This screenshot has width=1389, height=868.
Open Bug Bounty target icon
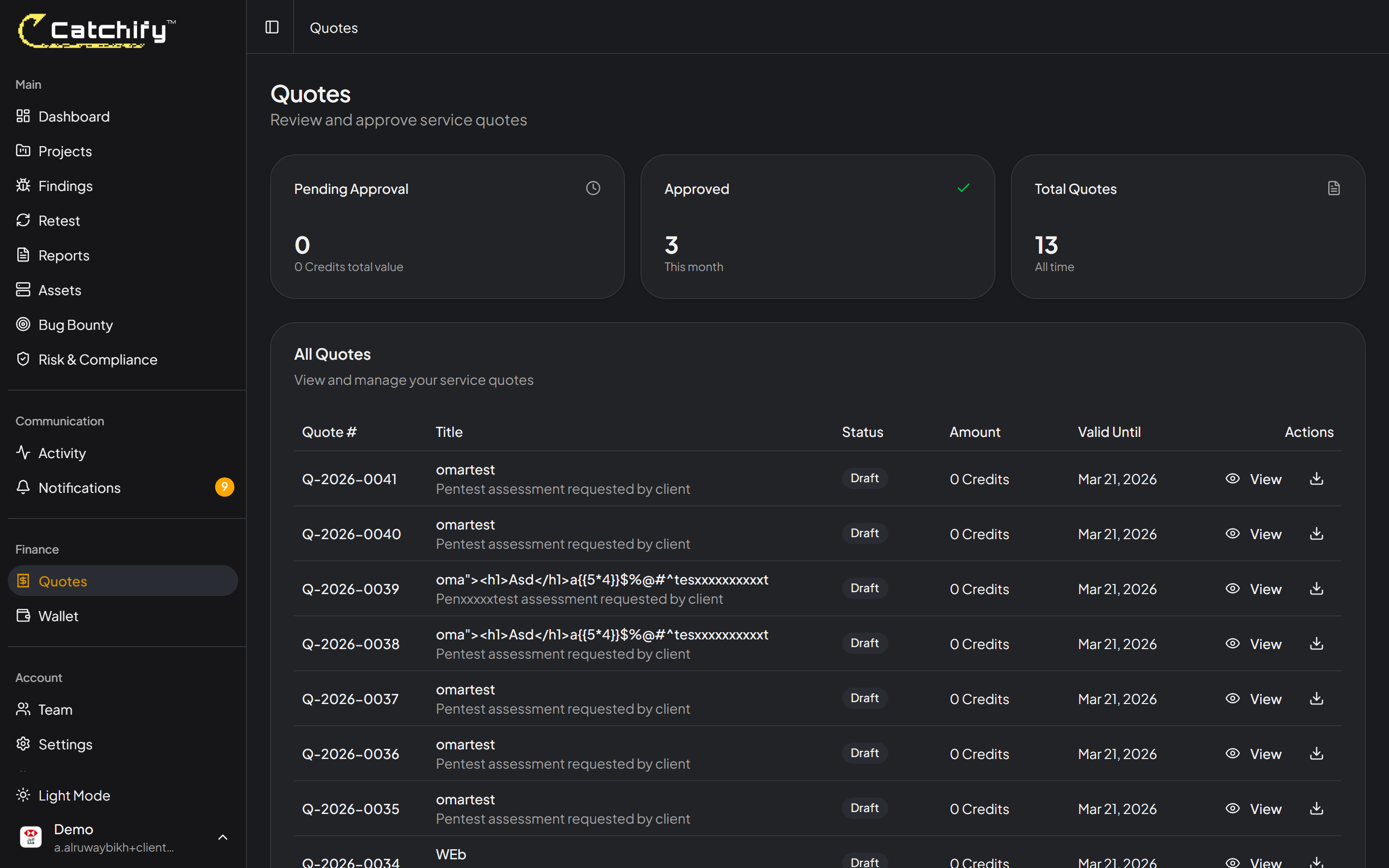click(x=24, y=325)
